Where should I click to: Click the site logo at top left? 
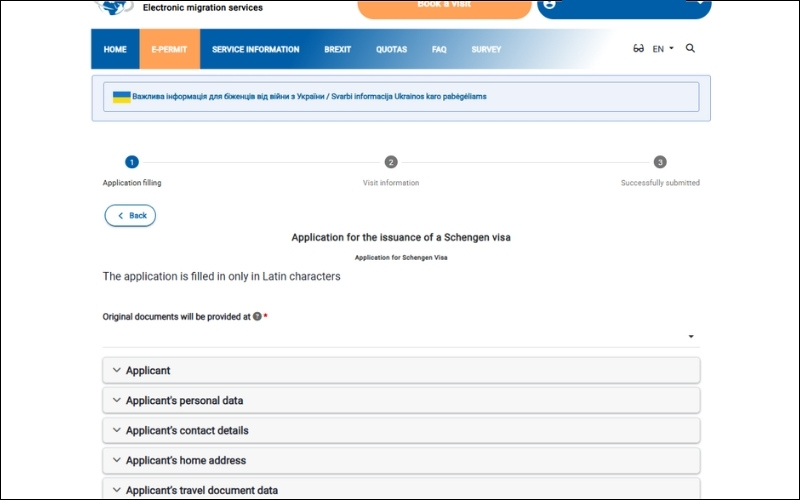pos(113,6)
